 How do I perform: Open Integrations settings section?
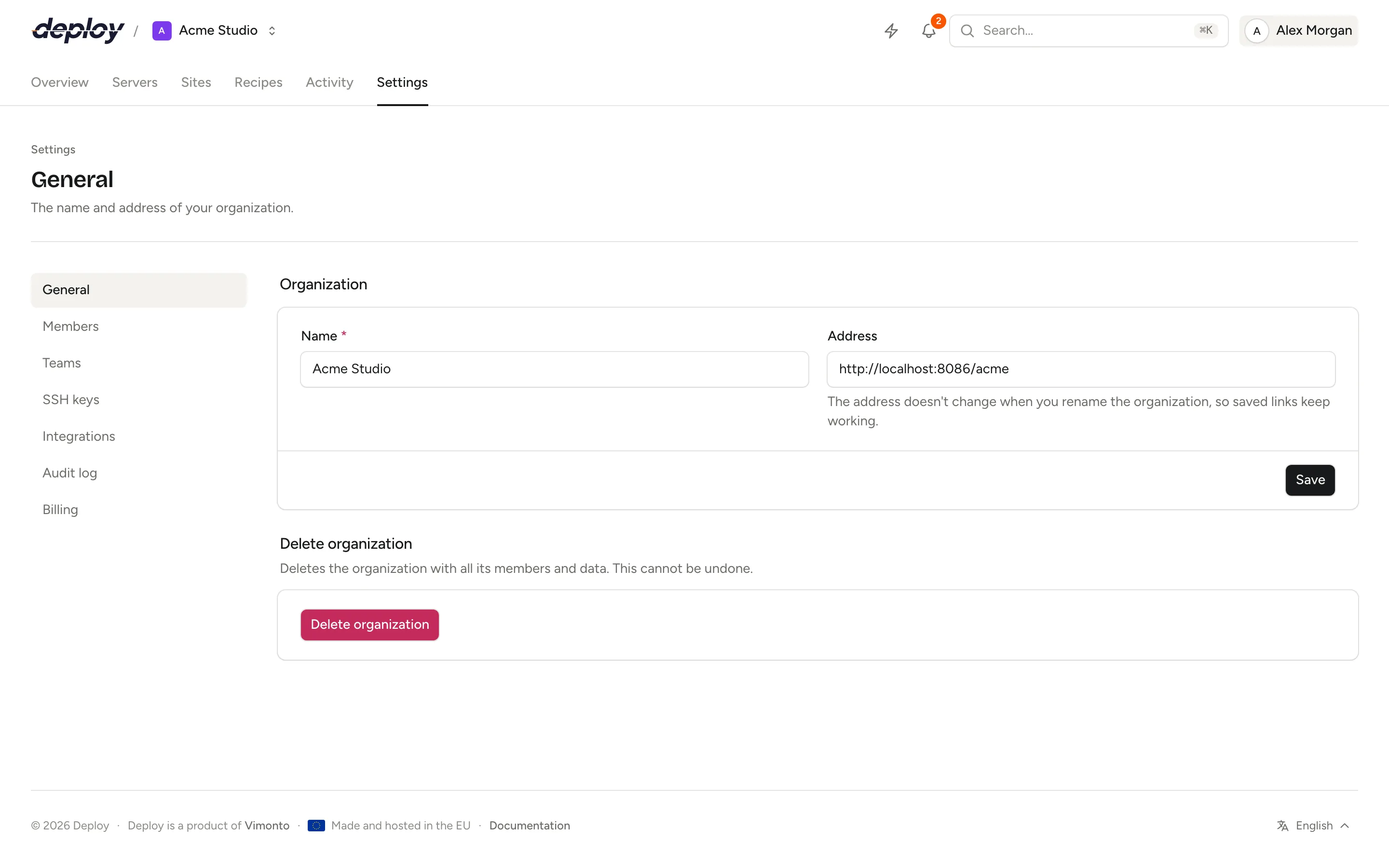(139, 437)
